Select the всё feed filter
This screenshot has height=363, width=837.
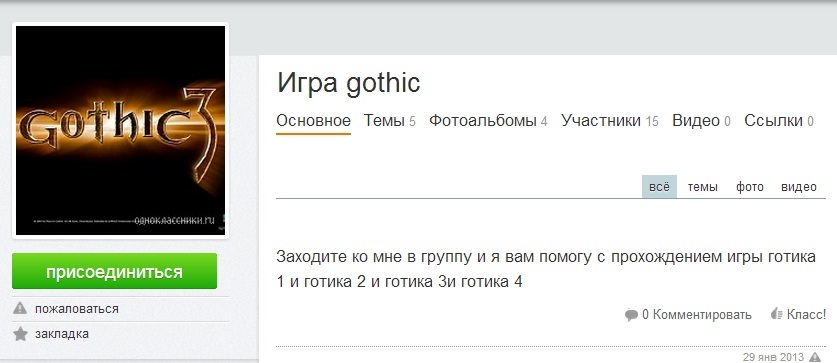click(659, 187)
